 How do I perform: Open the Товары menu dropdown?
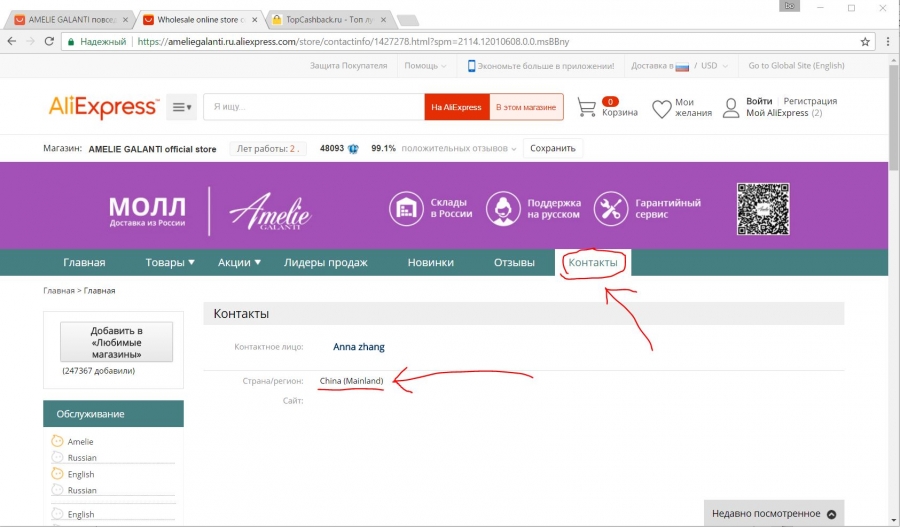[170, 262]
